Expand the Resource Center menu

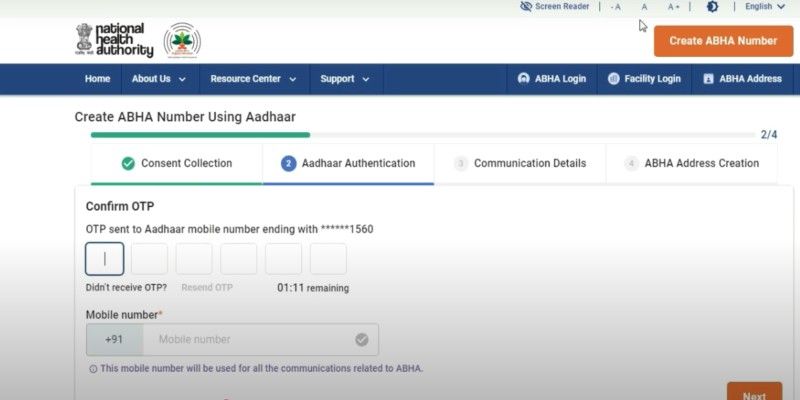point(254,79)
